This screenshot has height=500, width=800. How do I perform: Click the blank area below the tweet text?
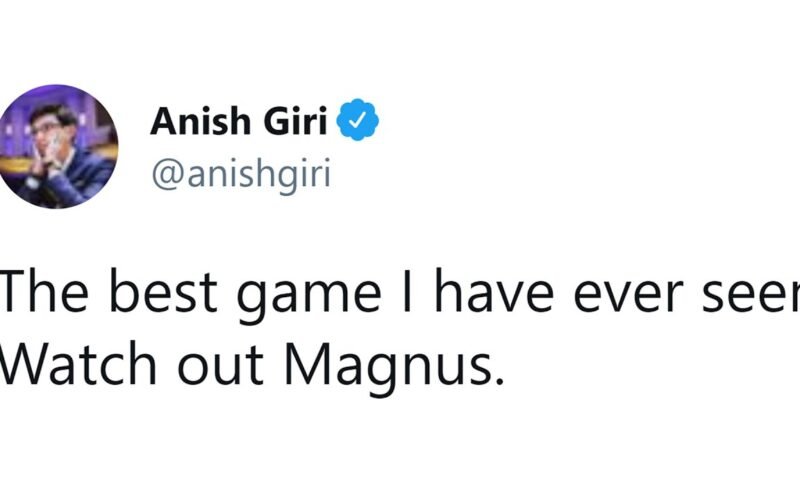pyautogui.click(x=400, y=450)
